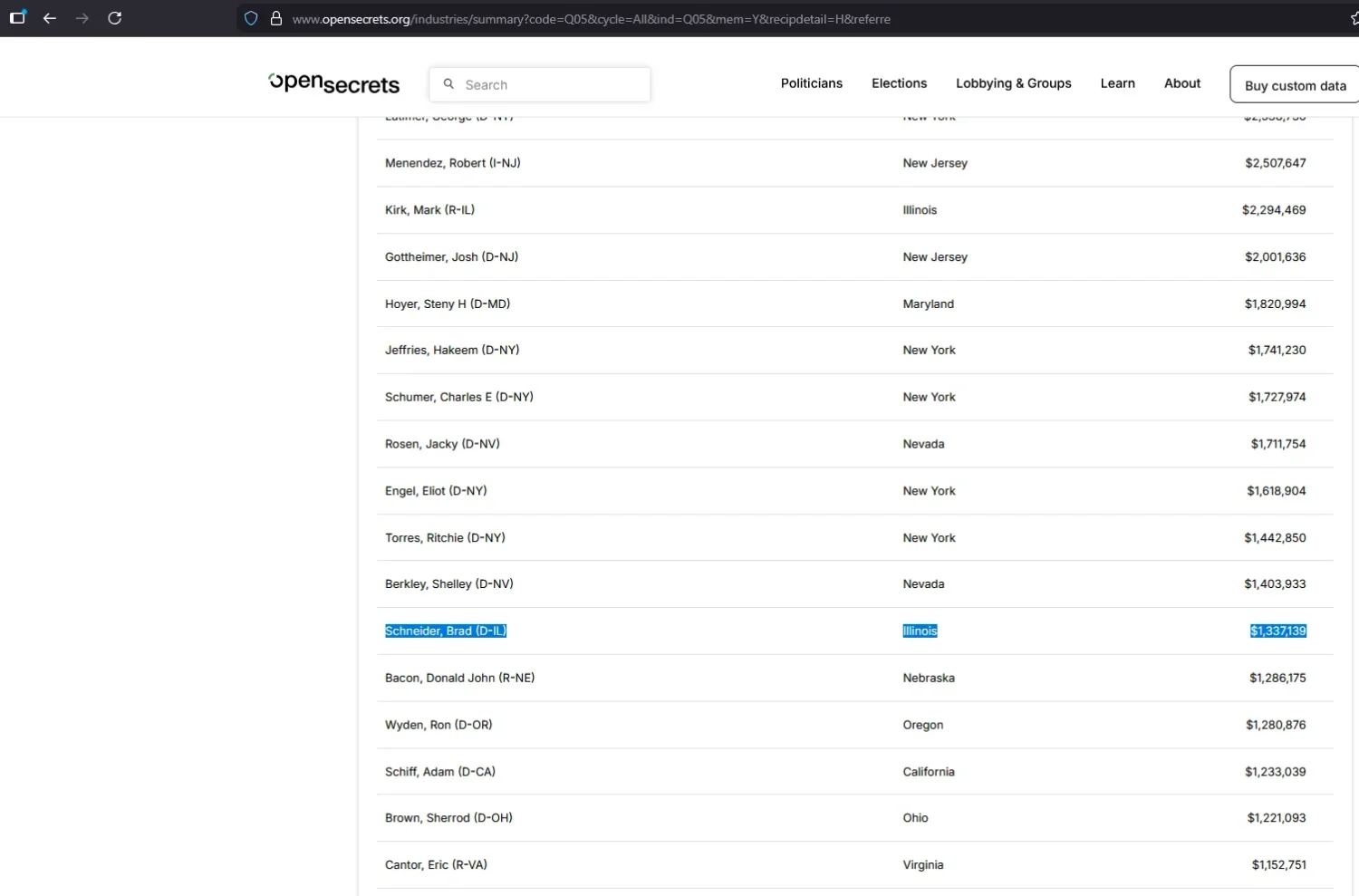1359x896 pixels.
Task: Click the amount $2,294,469
Action: pyautogui.click(x=1274, y=210)
